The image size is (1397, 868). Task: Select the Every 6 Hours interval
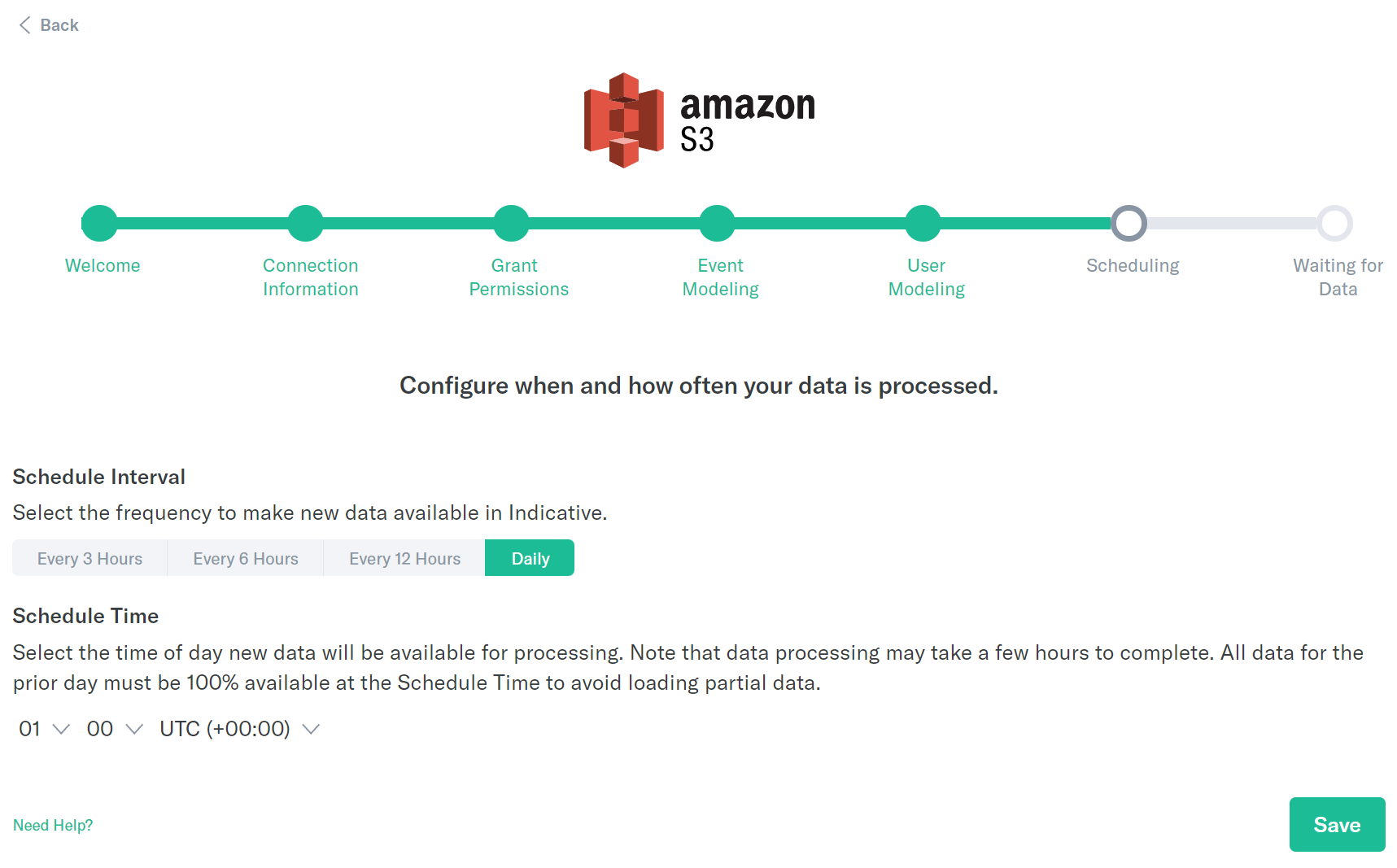point(245,558)
